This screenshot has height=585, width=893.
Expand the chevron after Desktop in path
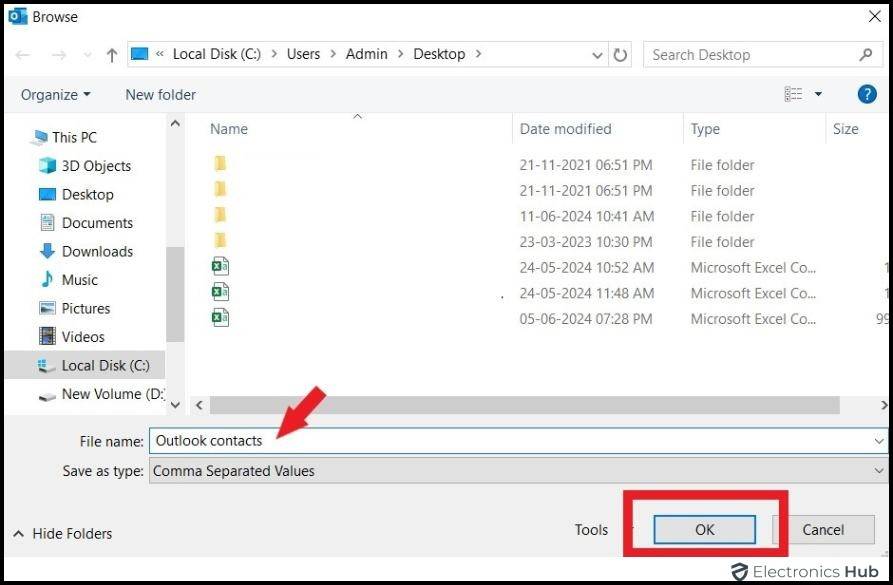tap(478, 54)
